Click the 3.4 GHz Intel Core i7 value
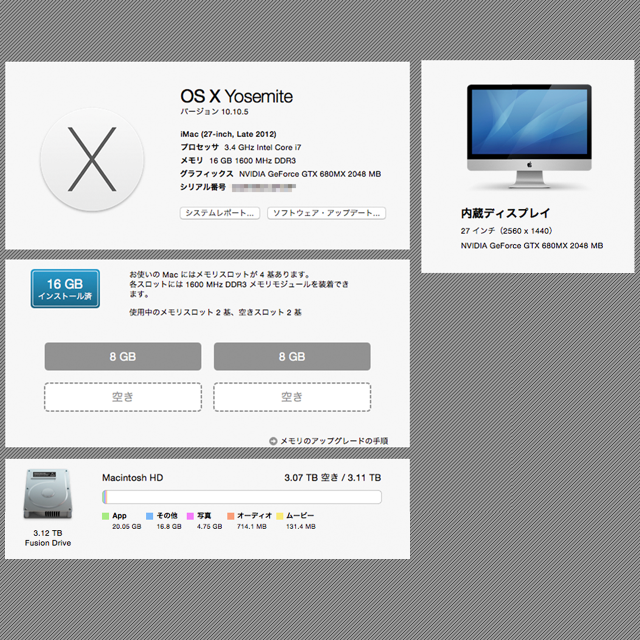The width and height of the screenshot is (640, 640). click(263, 147)
